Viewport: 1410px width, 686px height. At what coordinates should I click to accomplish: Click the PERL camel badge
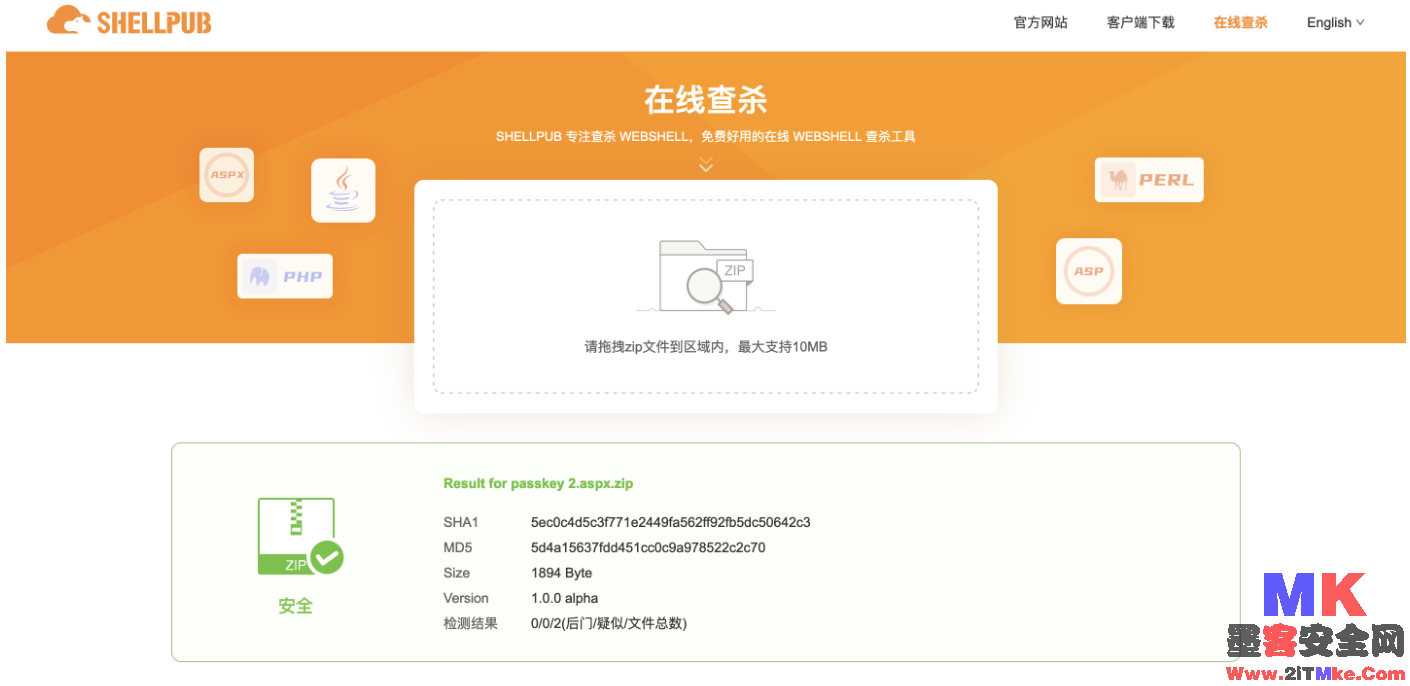[1149, 180]
